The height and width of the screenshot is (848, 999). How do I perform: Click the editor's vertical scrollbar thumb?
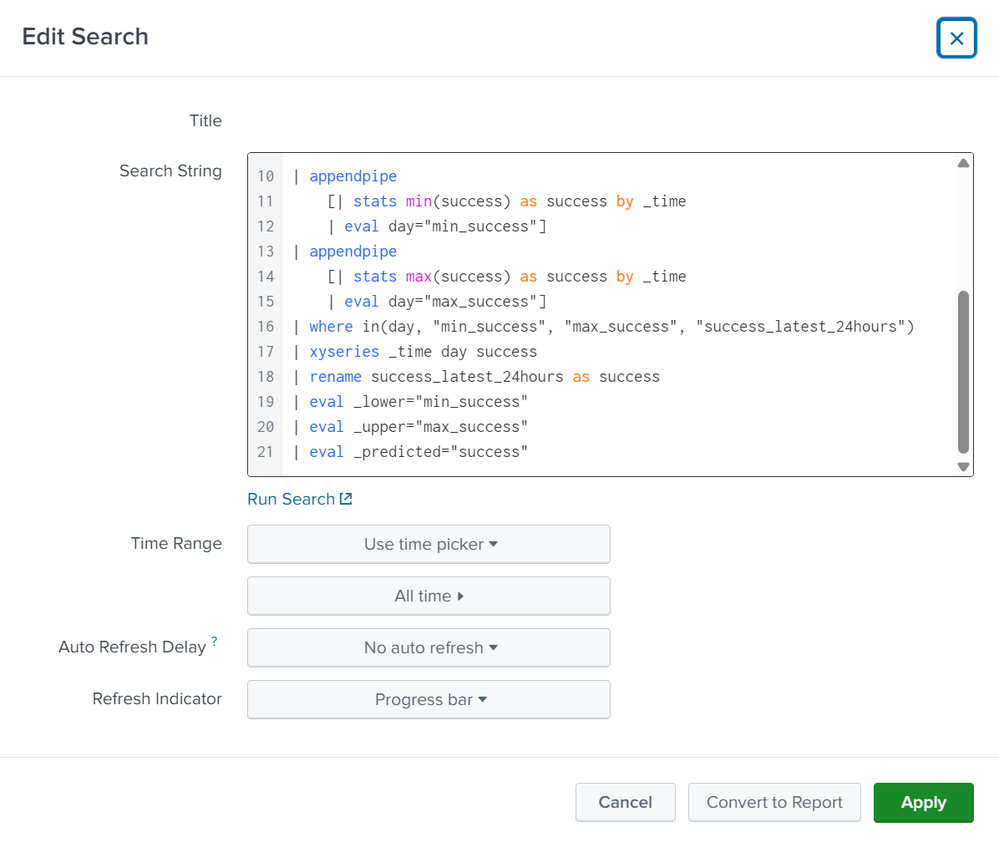(x=962, y=370)
